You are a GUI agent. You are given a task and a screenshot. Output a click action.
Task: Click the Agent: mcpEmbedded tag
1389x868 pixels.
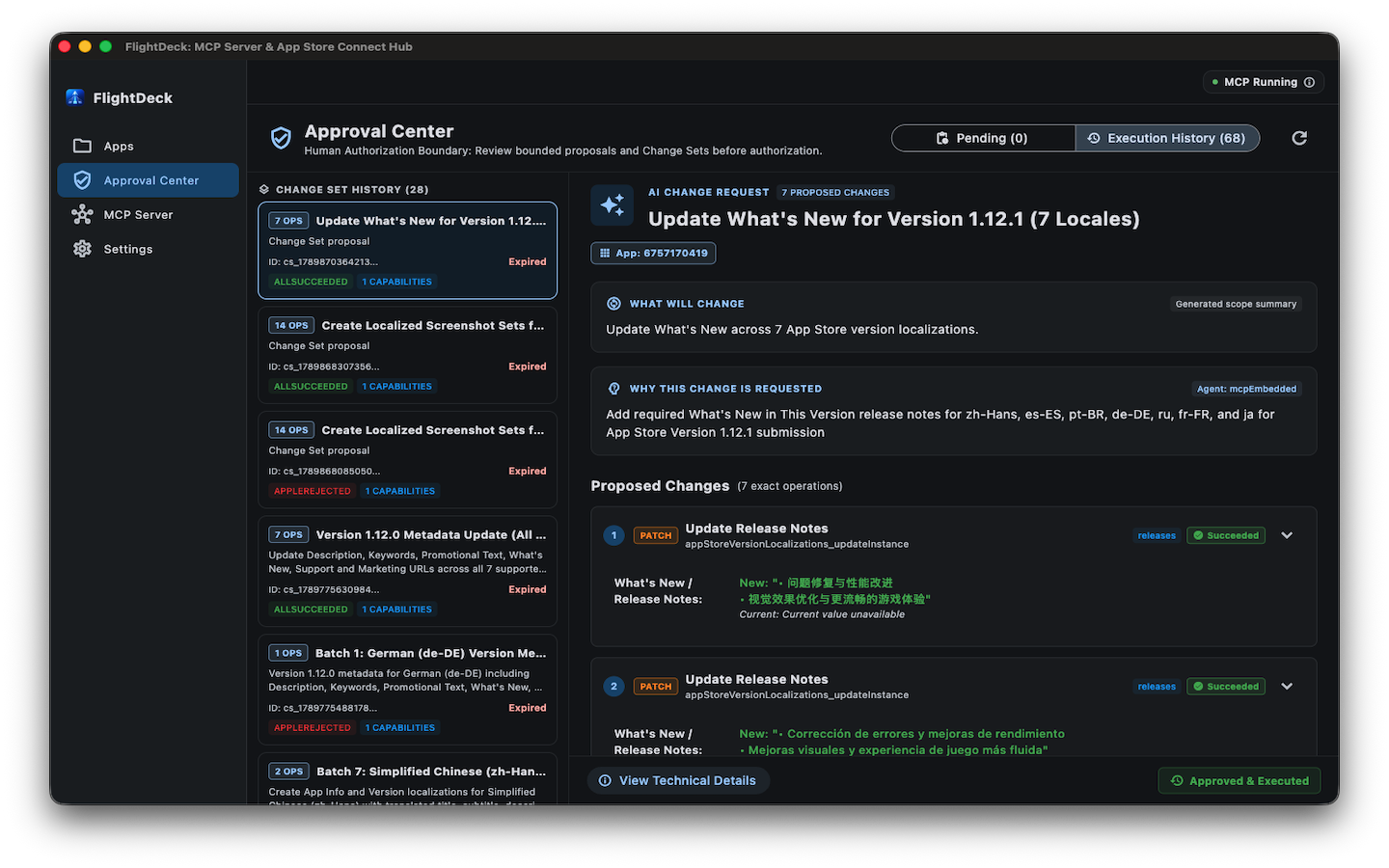coord(1246,389)
